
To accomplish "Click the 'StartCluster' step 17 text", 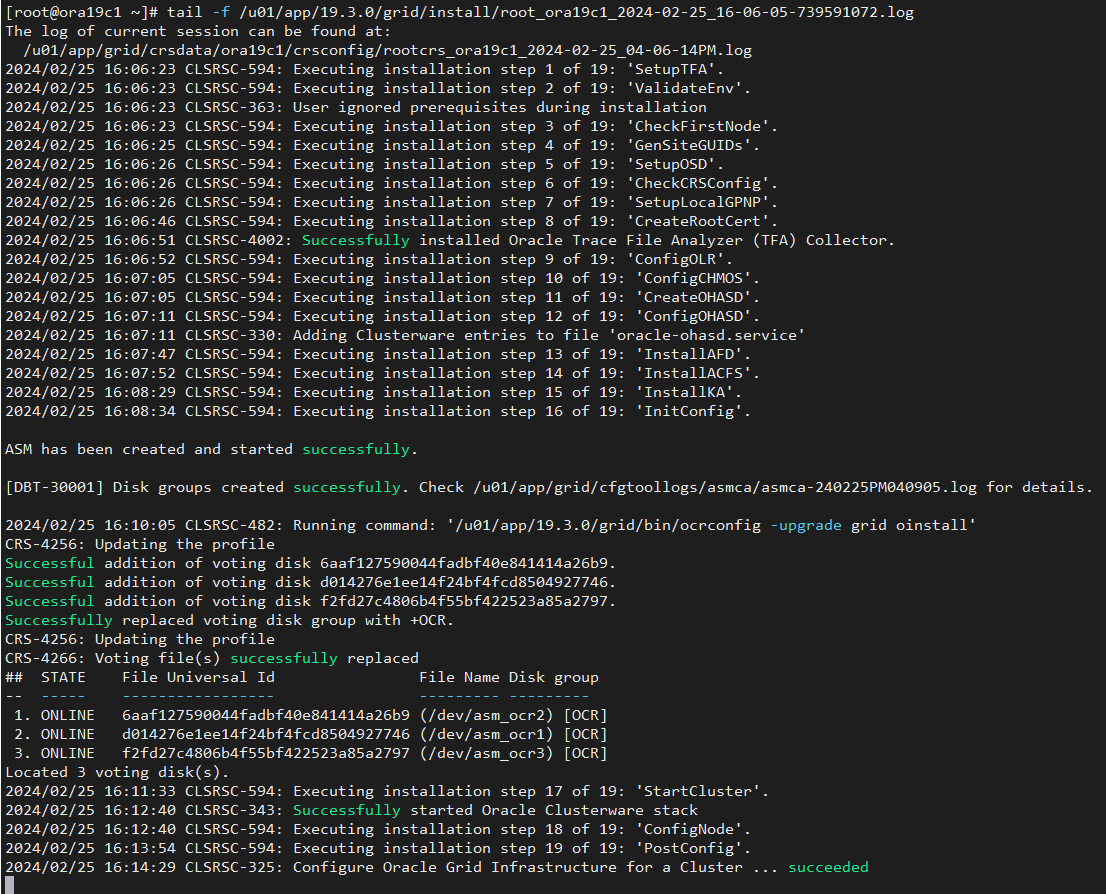I will [x=698, y=792].
